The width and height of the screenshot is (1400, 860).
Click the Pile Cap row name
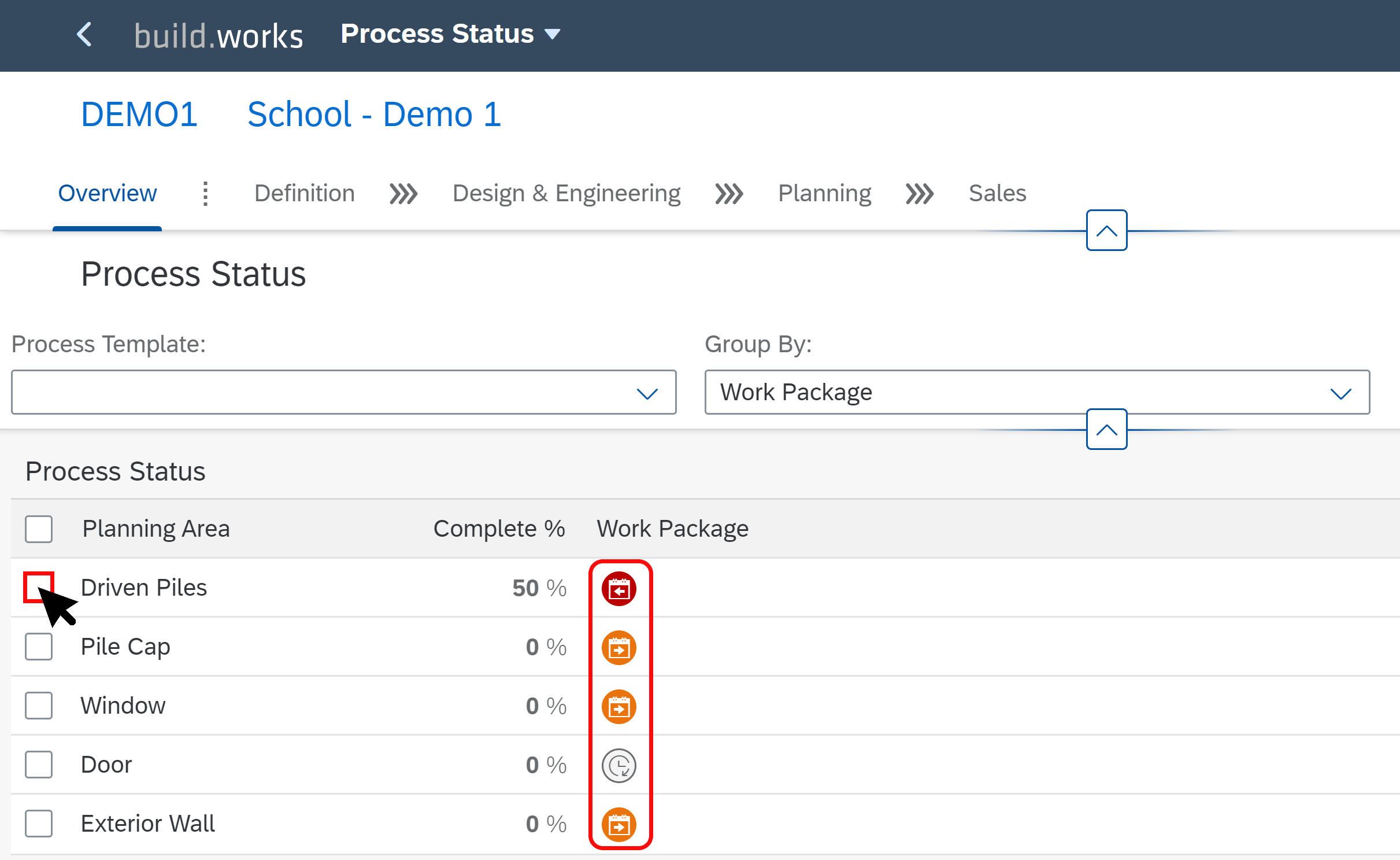pos(125,647)
